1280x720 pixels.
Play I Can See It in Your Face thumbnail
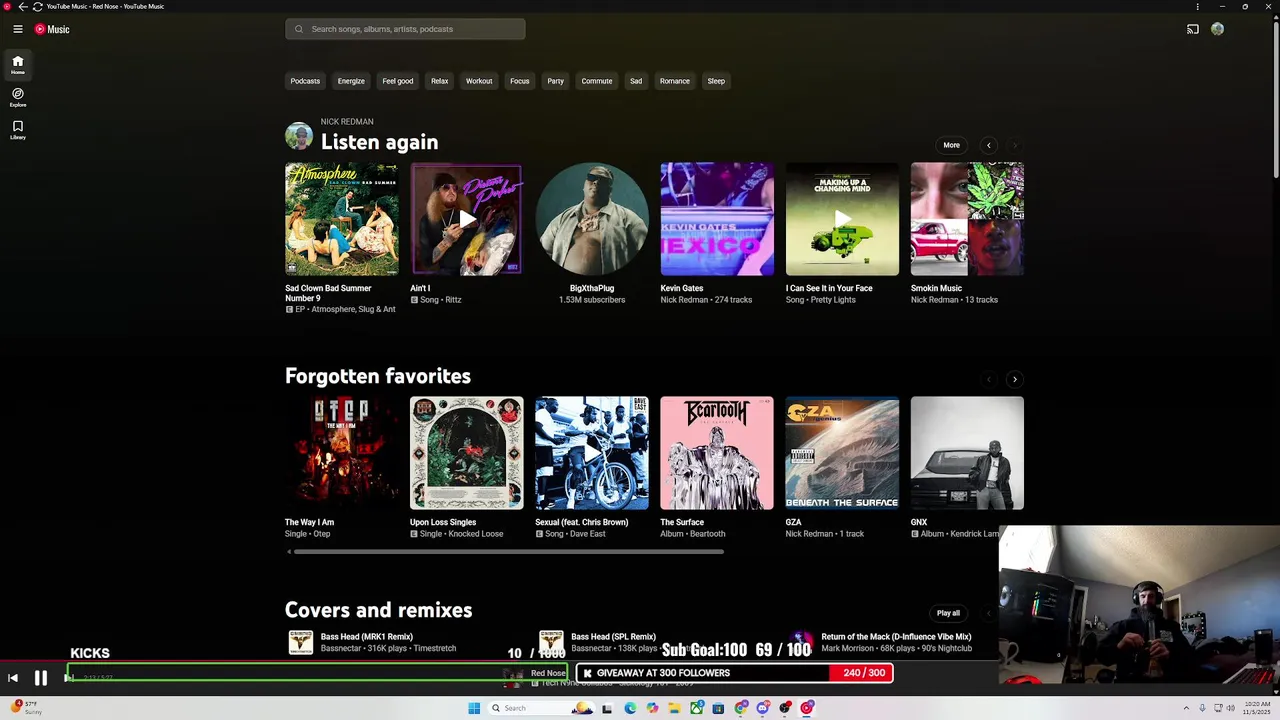(x=842, y=219)
